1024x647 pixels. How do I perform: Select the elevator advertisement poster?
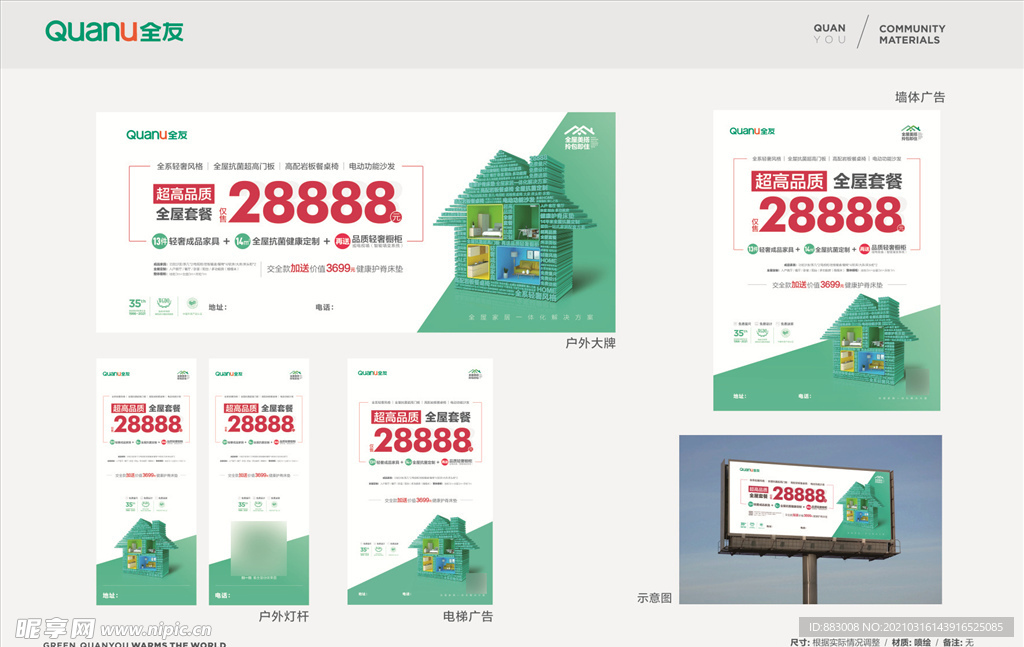420,480
